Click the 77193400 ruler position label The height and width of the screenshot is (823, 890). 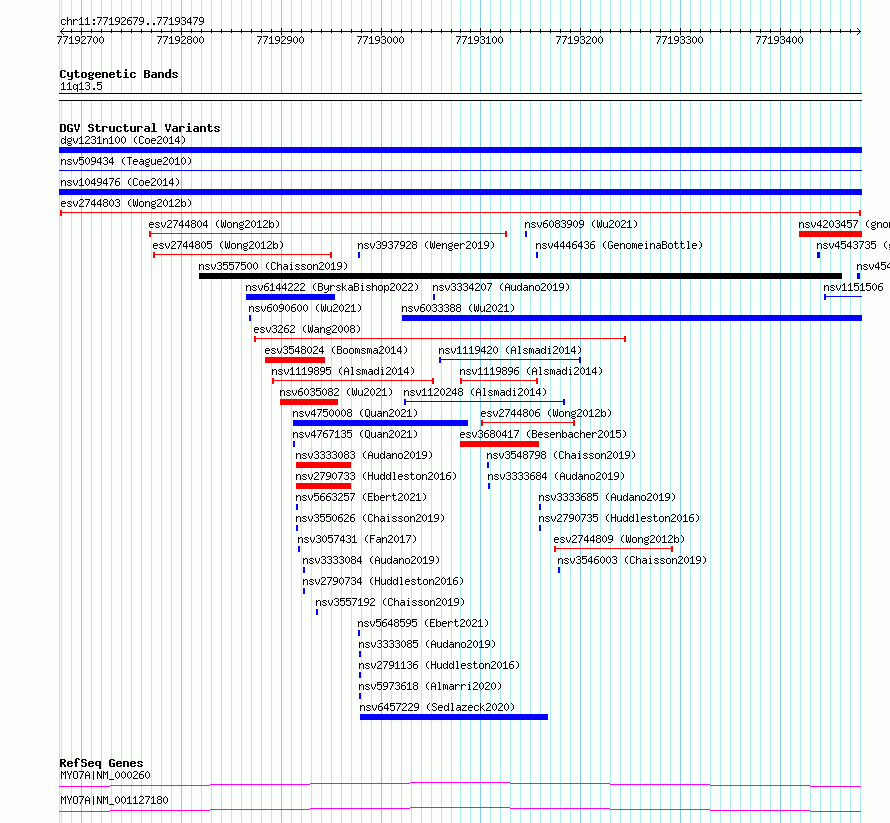779,40
